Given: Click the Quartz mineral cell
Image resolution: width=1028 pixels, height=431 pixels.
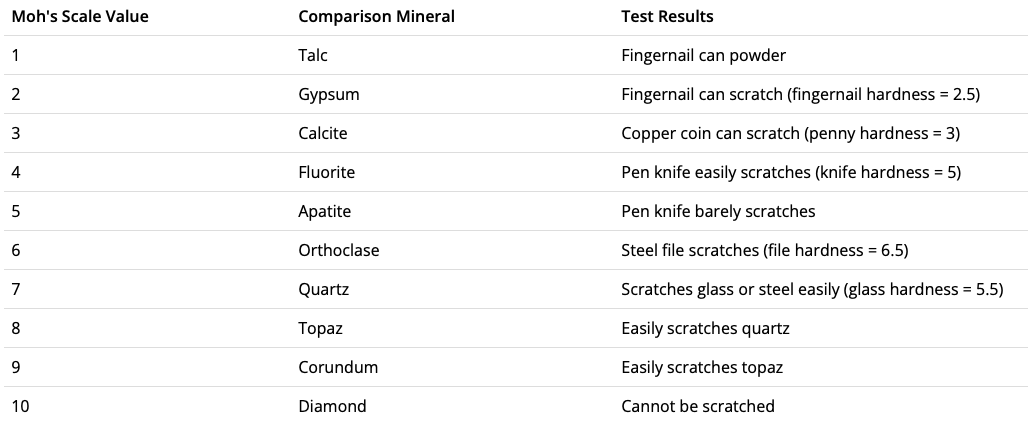Looking at the screenshot, I should tap(323, 290).
